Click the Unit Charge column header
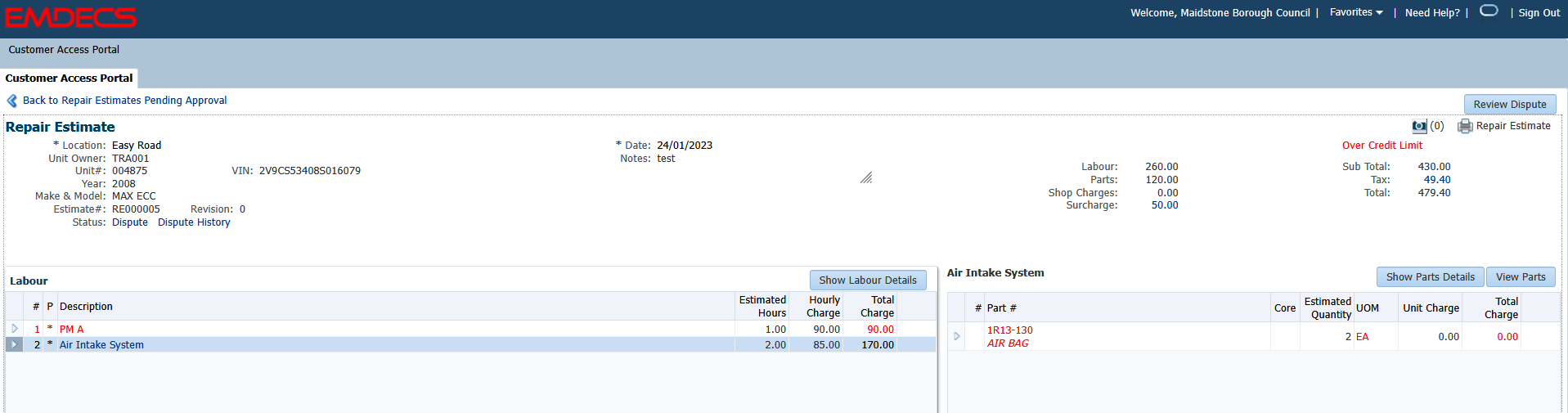The image size is (1568, 413). tap(1431, 308)
